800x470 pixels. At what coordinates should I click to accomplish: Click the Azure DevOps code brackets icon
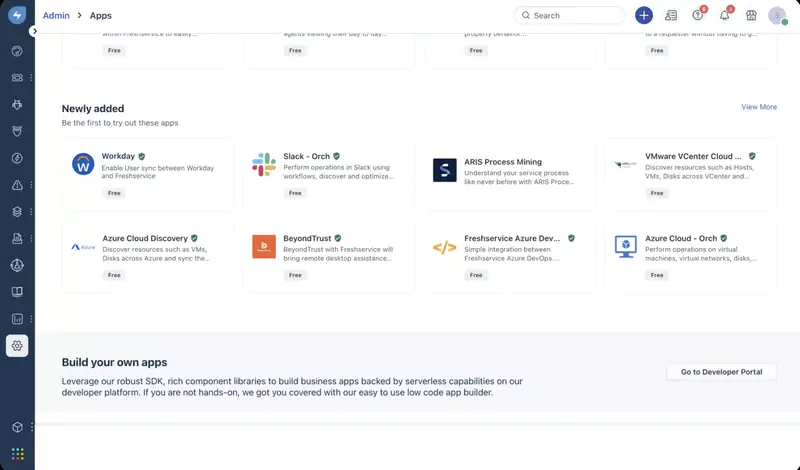(444, 247)
